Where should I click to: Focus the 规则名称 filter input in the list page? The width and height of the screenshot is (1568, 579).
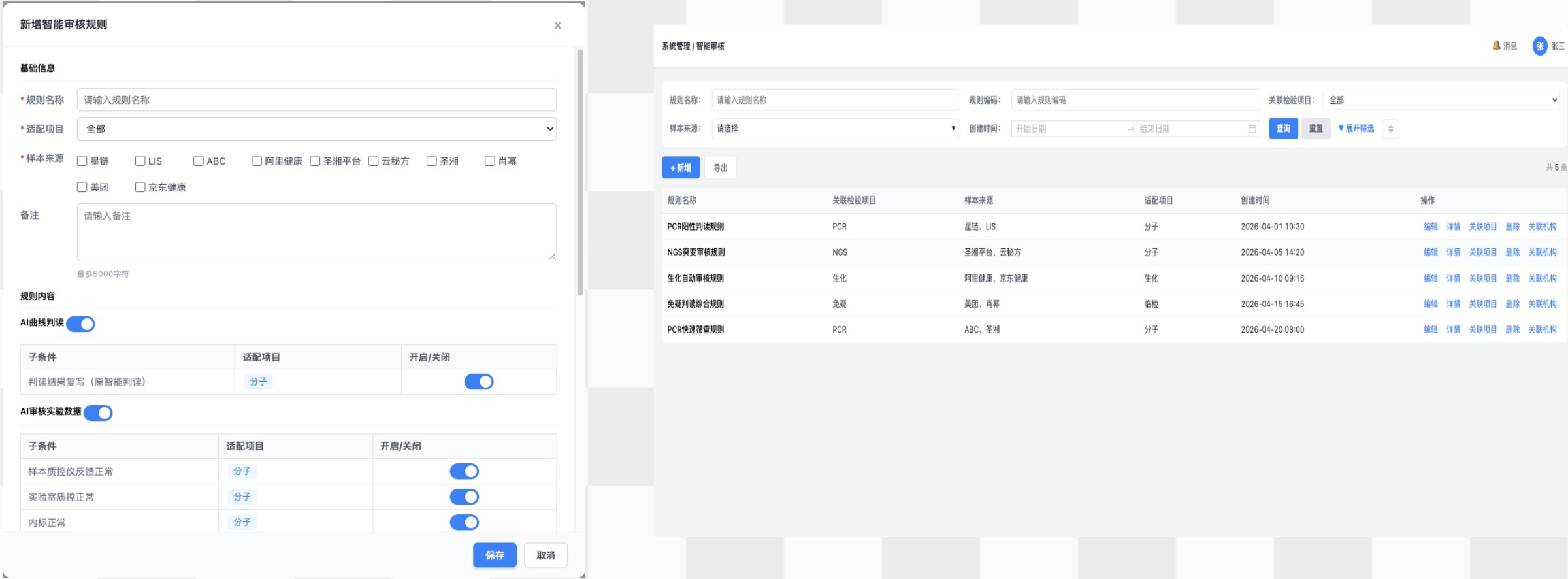836,100
